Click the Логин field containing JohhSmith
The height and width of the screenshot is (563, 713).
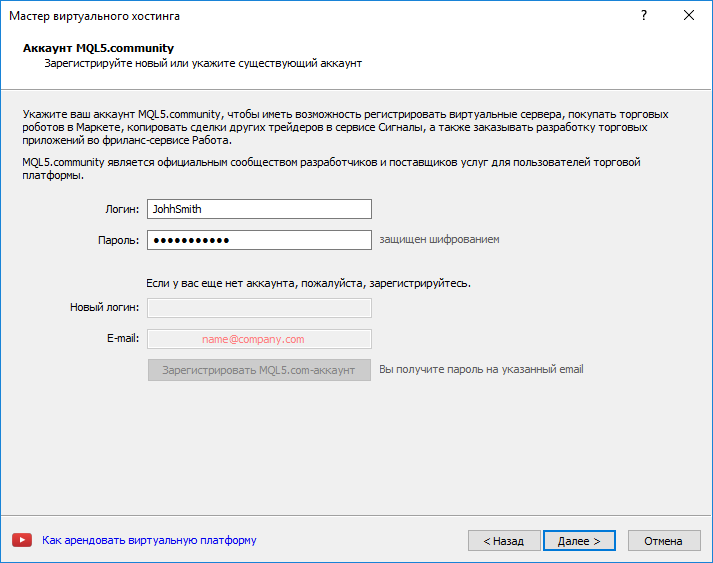pyautogui.click(x=259, y=209)
